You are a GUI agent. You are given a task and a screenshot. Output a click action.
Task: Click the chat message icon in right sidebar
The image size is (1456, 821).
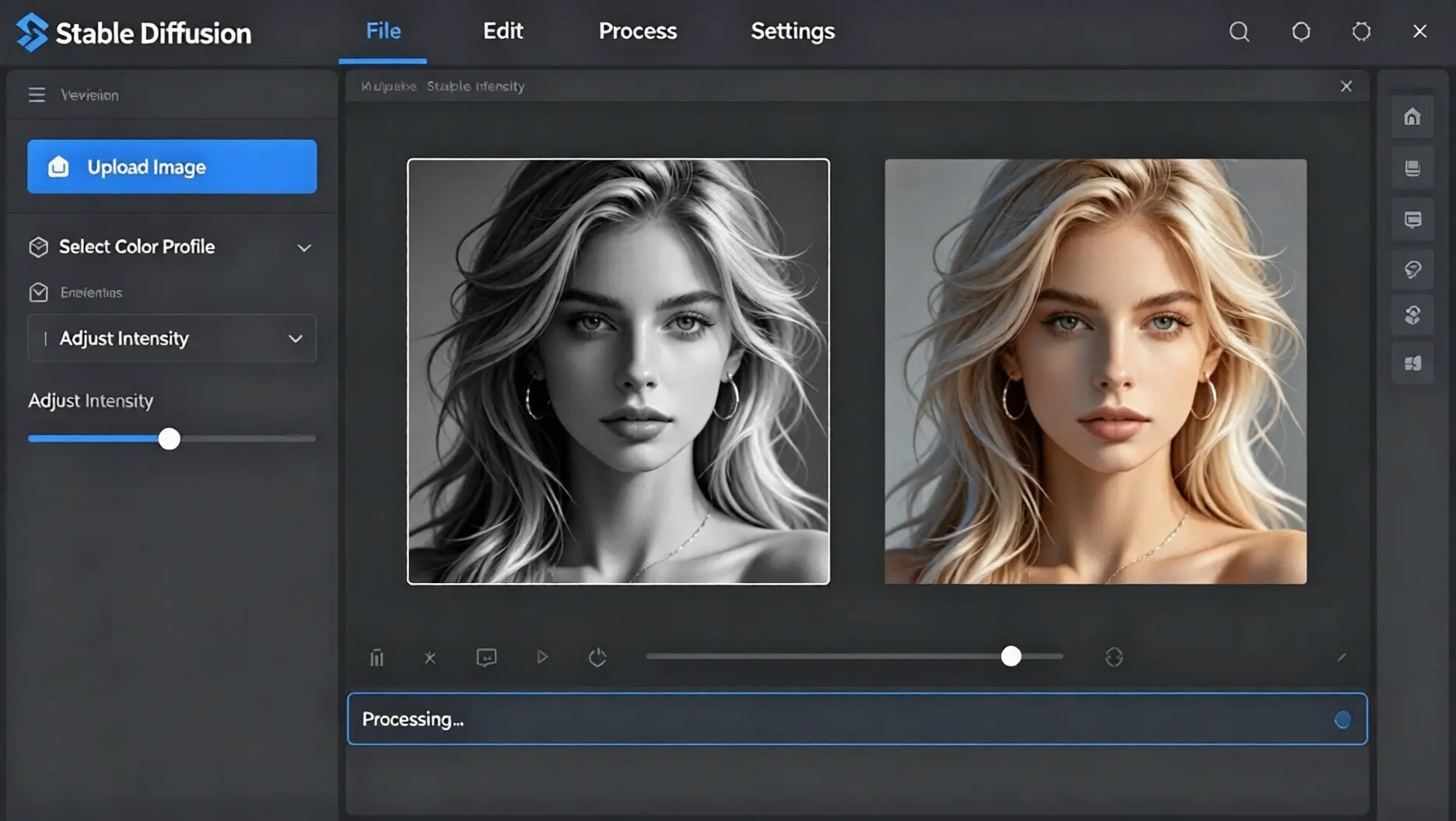click(x=1412, y=220)
